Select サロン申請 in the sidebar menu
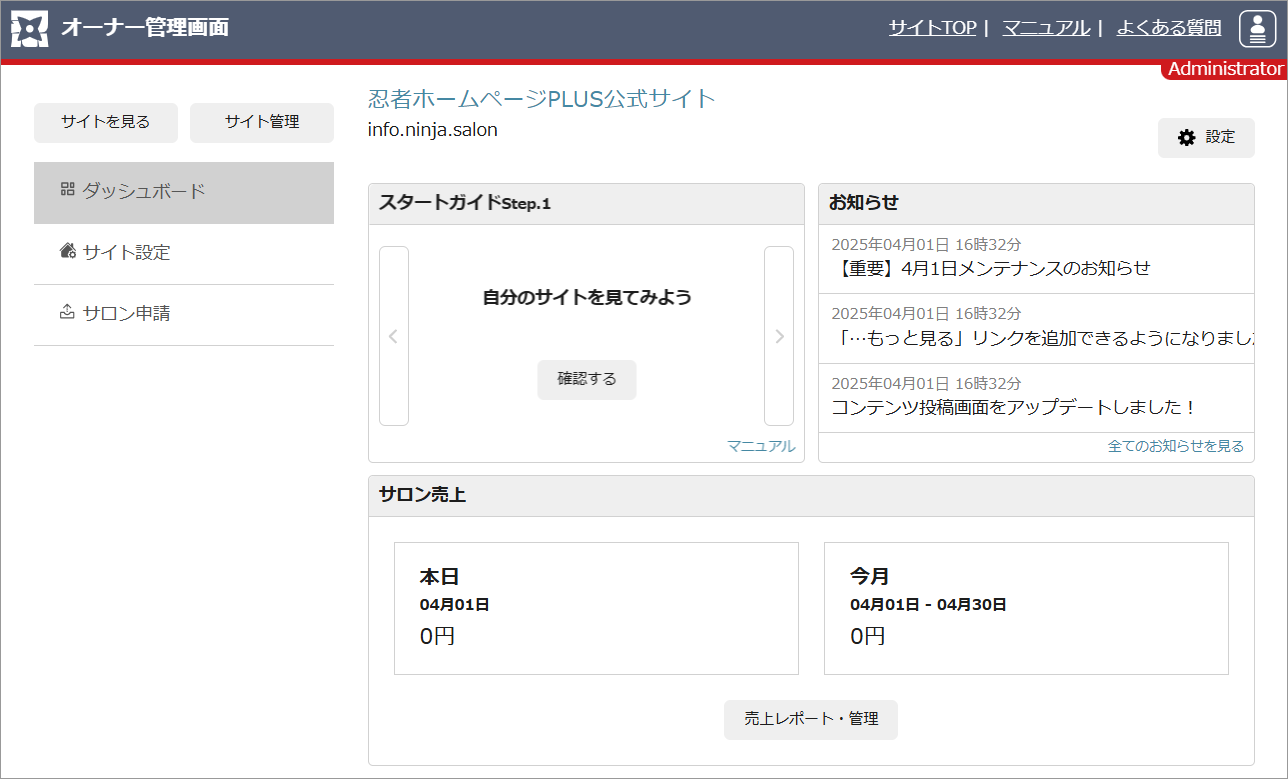The width and height of the screenshot is (1288, 779). (126, 314)
